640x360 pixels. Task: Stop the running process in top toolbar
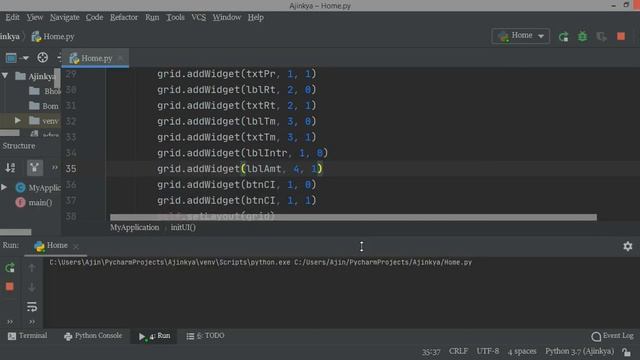point(621,37)
